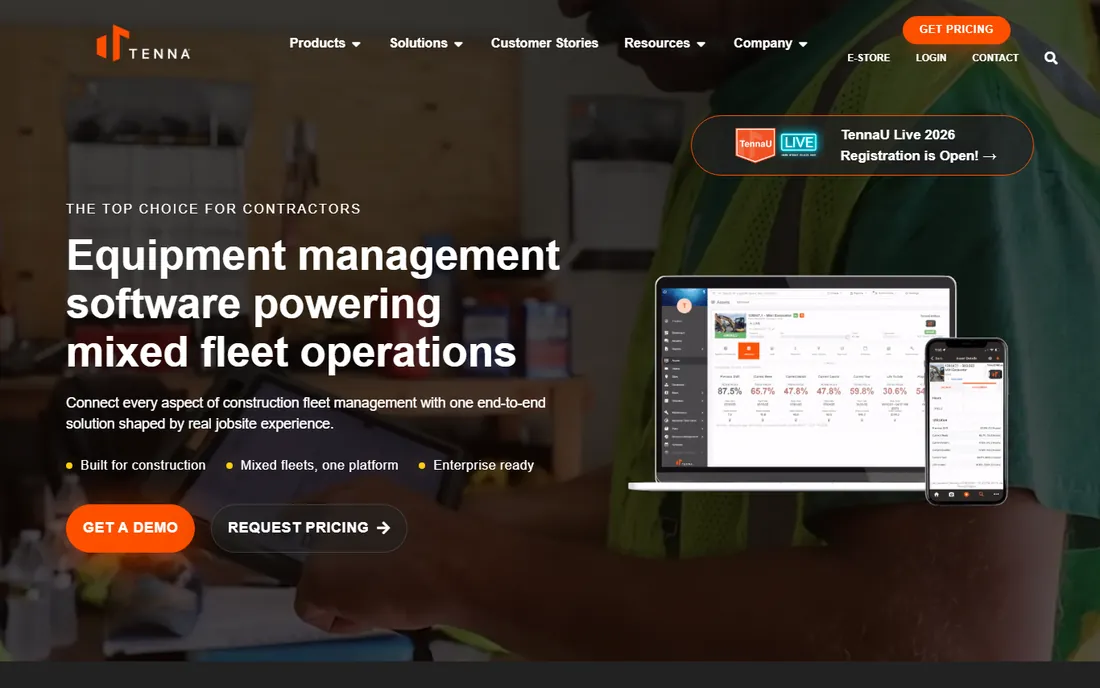Click the Equipment management headline

point(313,303)
